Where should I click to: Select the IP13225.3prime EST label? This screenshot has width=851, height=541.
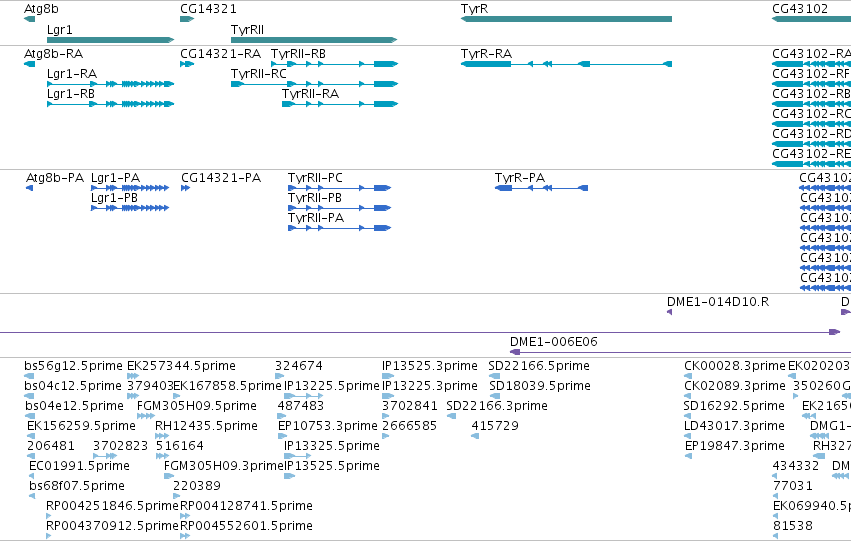[x=430, y=386]
